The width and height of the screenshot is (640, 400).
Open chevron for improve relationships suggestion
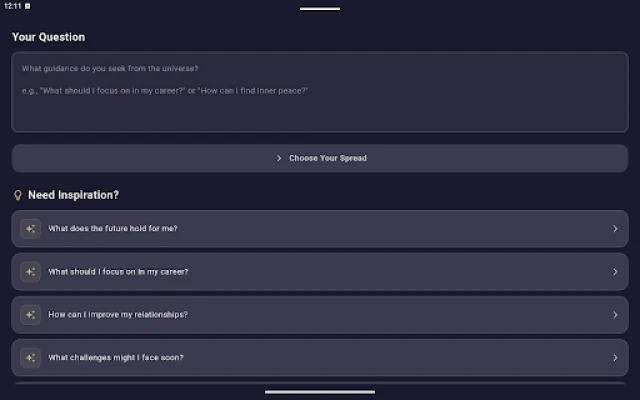[x=615, y=315]
